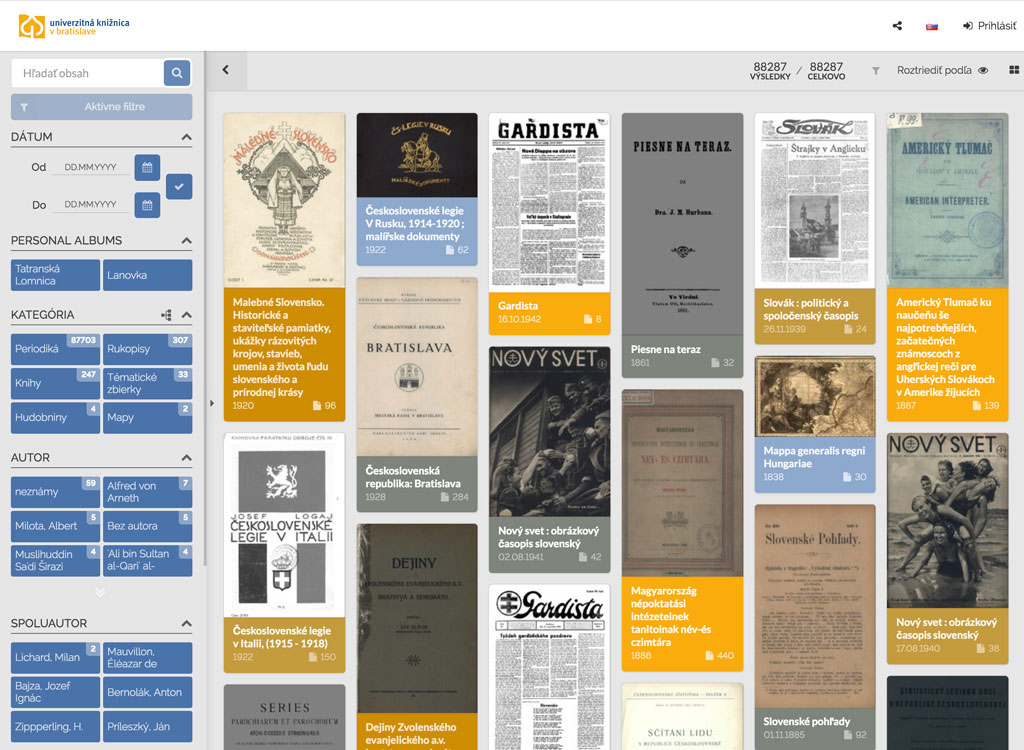
Task: Select Tatranská Lomnica album filter
Action: coord(56,275)
